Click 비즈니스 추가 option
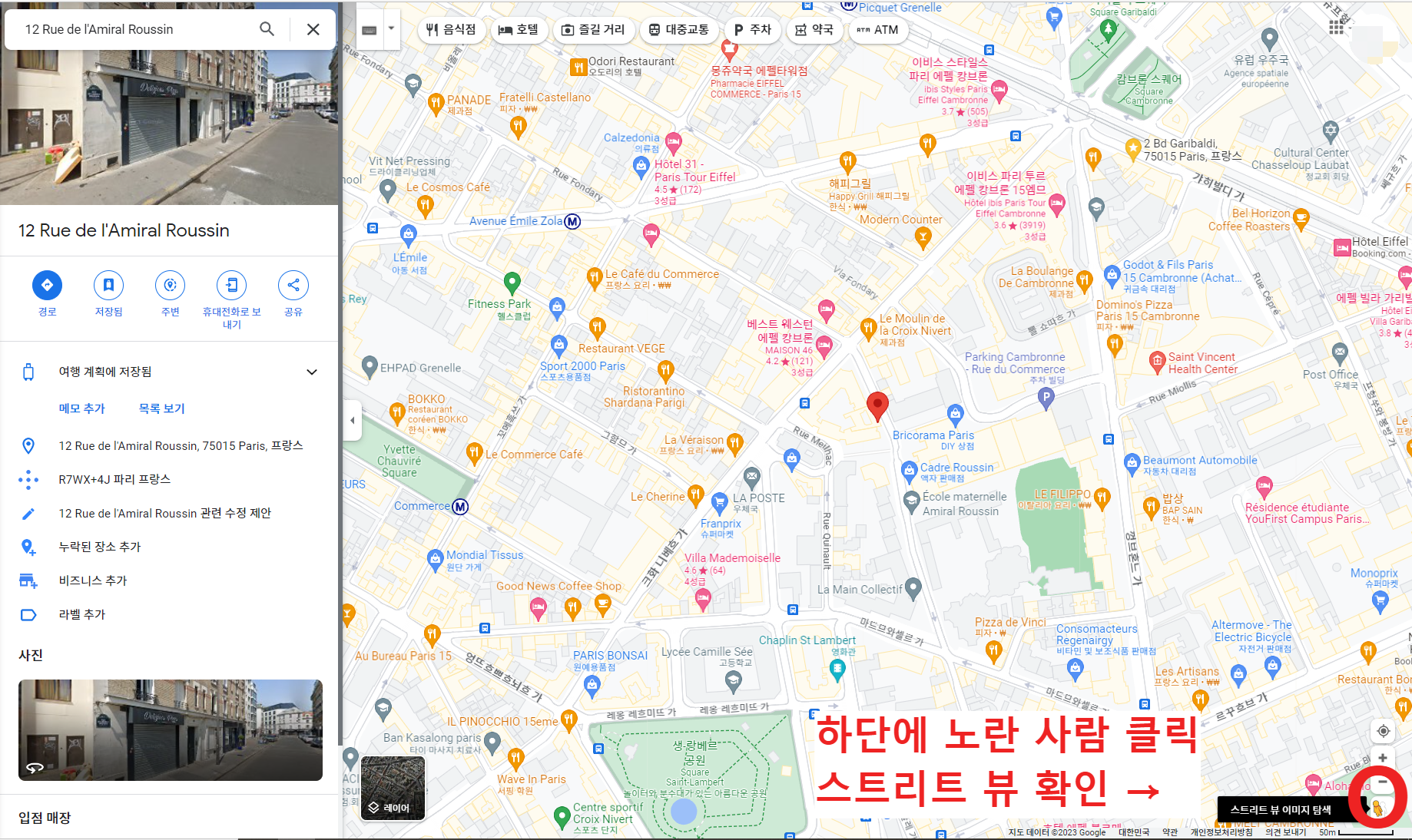The image size is (1412, 840). [169, 580]
